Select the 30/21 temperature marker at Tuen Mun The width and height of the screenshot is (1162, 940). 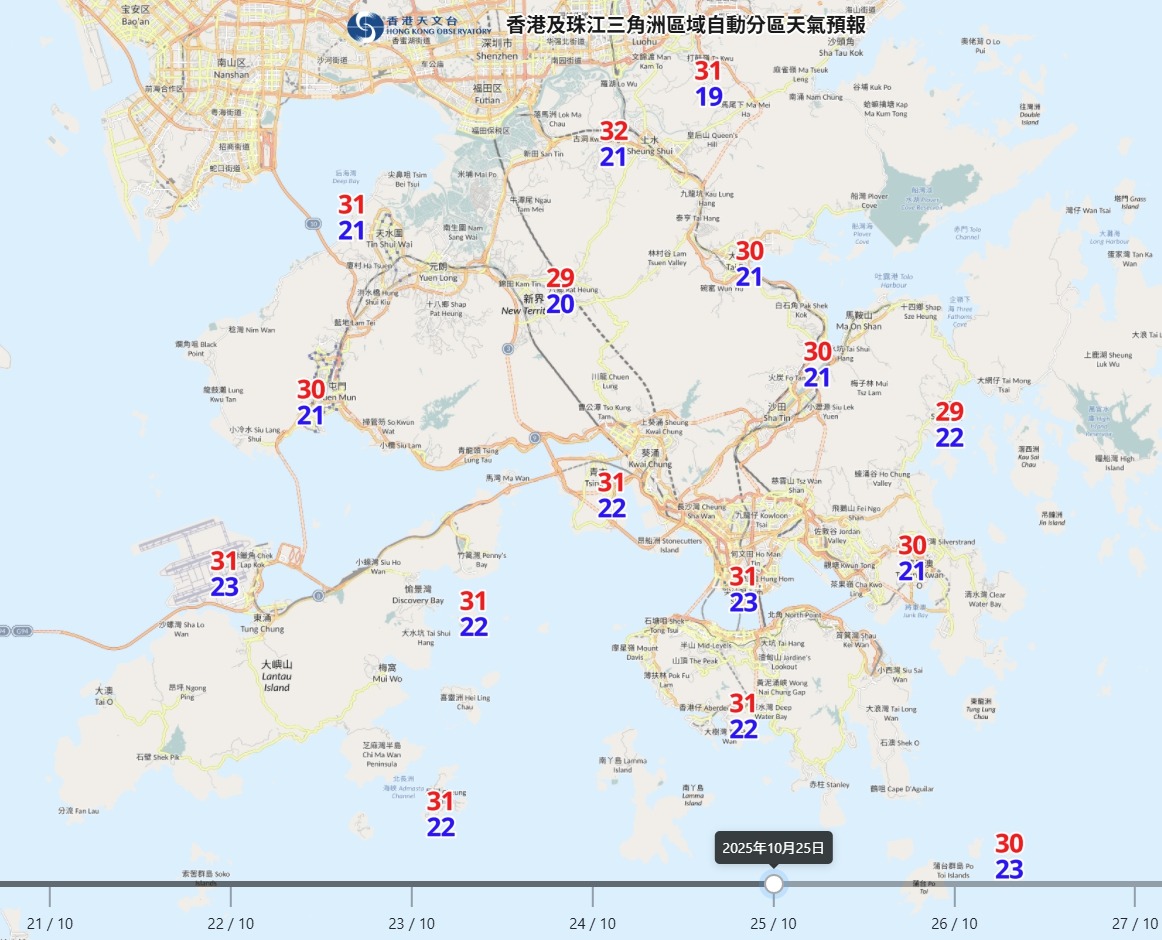coord(310,403)
